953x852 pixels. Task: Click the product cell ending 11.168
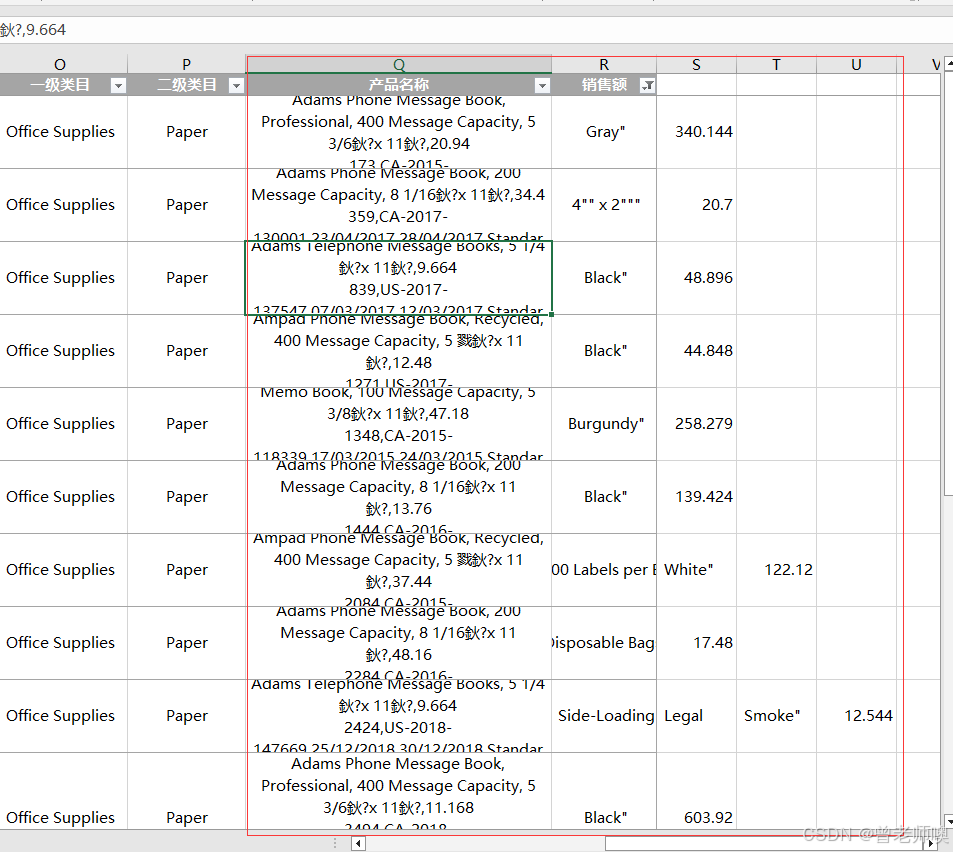pos(399,791)
